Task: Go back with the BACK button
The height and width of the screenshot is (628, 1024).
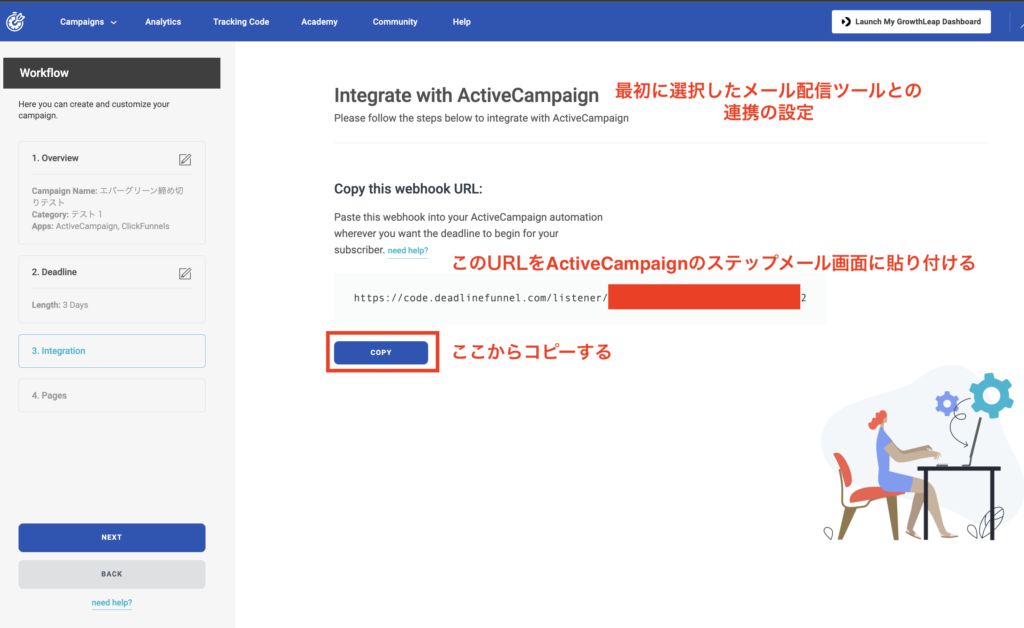Action: click(112, 574)
